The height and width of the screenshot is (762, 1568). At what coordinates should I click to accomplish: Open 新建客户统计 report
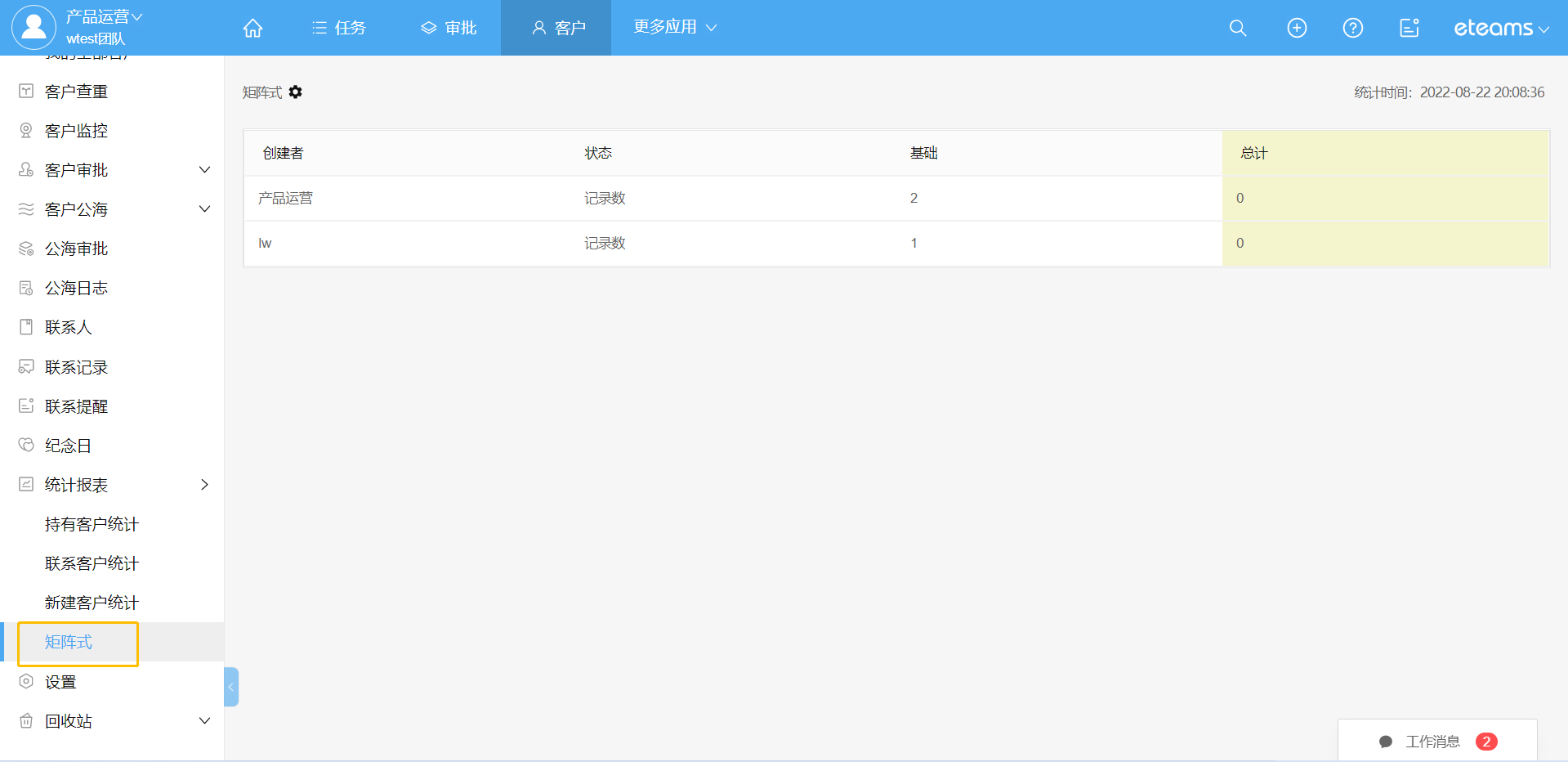point(92,603)
